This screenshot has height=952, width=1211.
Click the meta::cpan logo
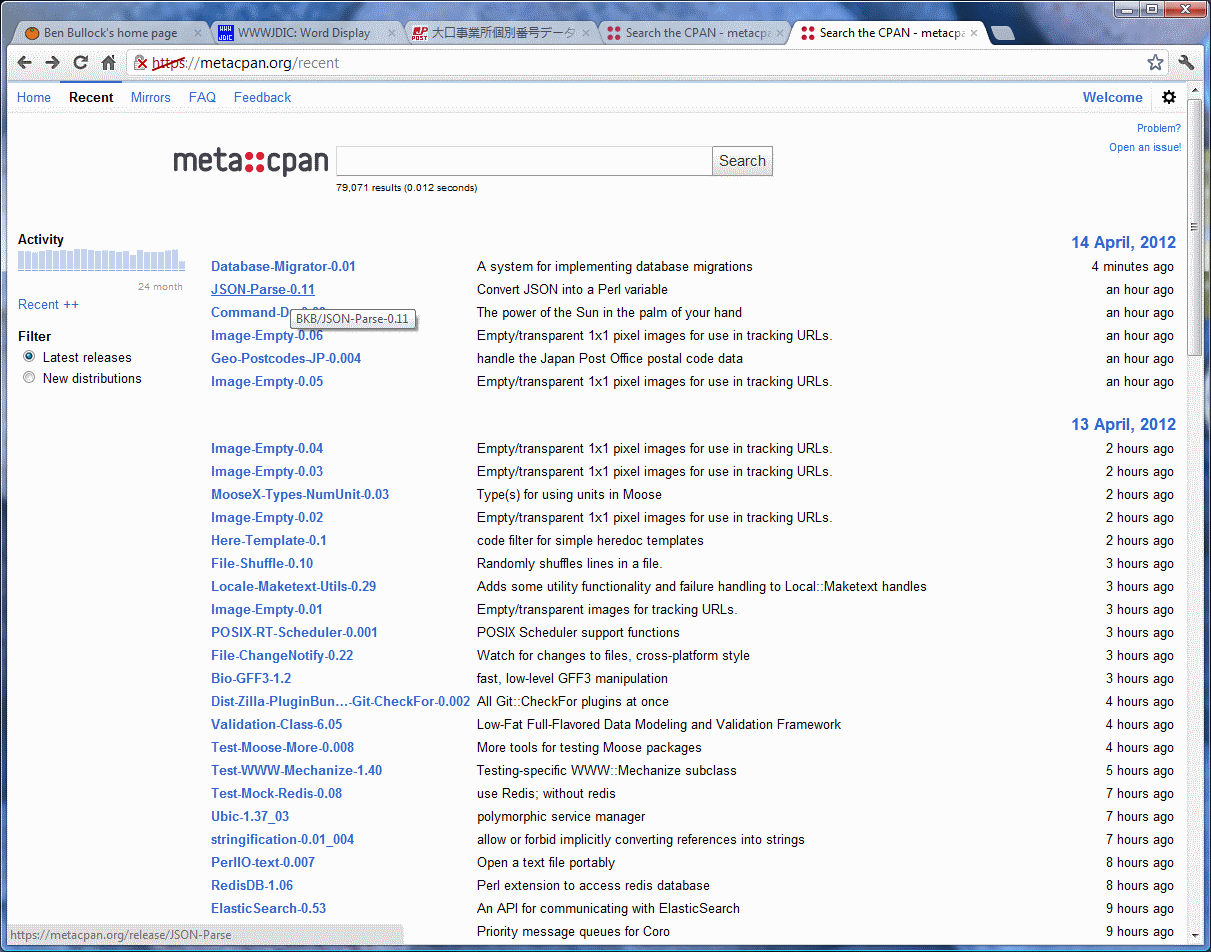coord(251,161)
